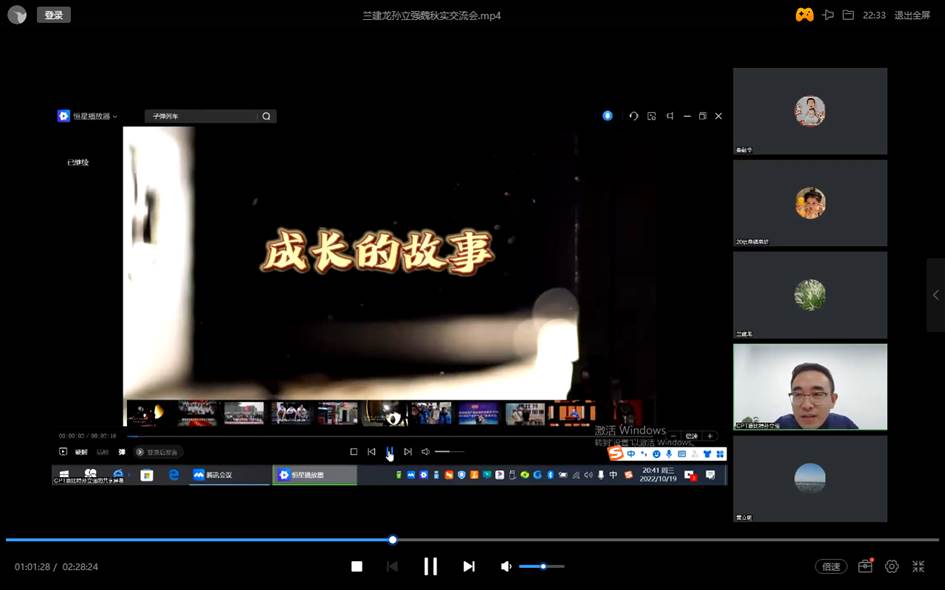Viewport: 945px width, 590px height.
Task: Open the 倍速 playback speed menu
Action: pos(831,566)
